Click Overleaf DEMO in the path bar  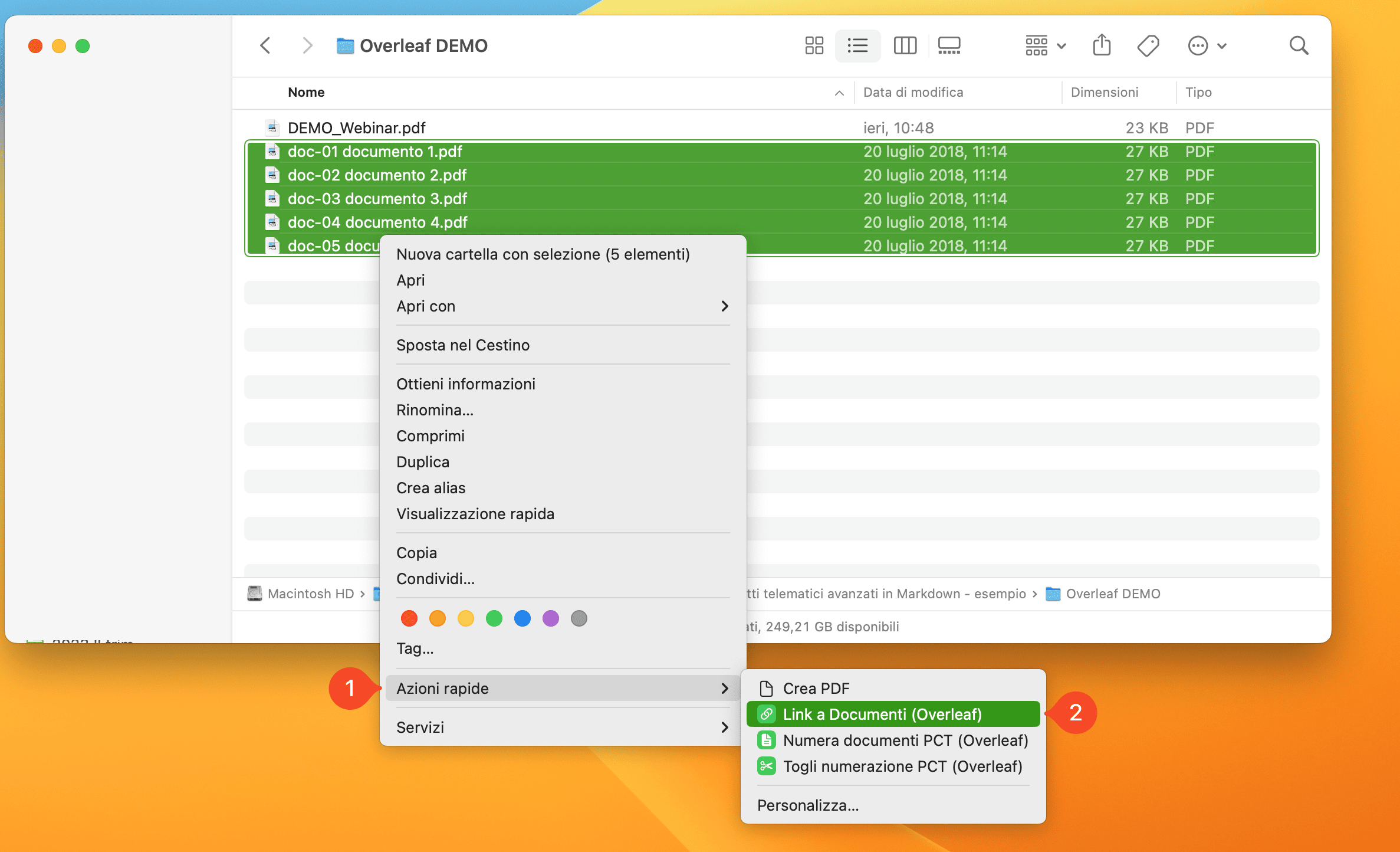(1103, 594)
